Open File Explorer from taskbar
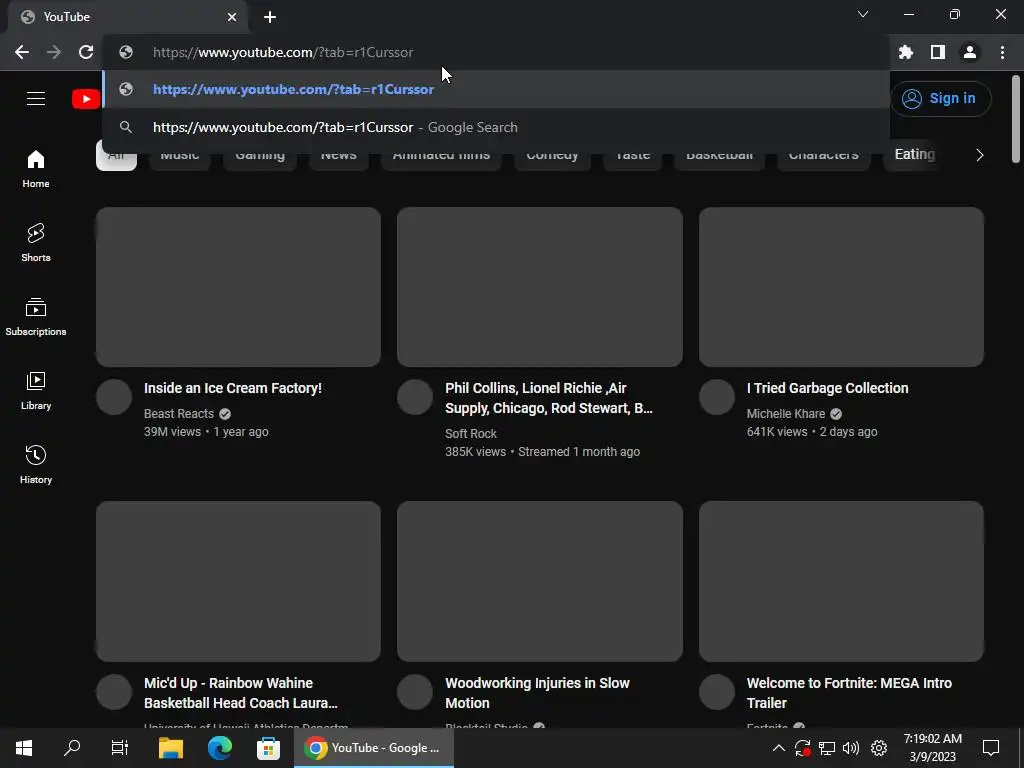1024x768 pixels. [171, 748]
